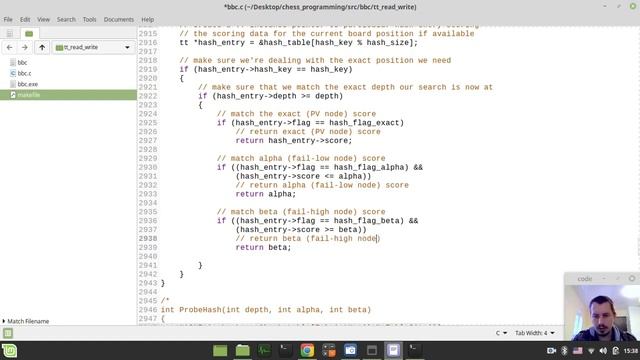Open the grey window taskbar icon
Viewport: 640px width, 360px height.
point(371,351)
